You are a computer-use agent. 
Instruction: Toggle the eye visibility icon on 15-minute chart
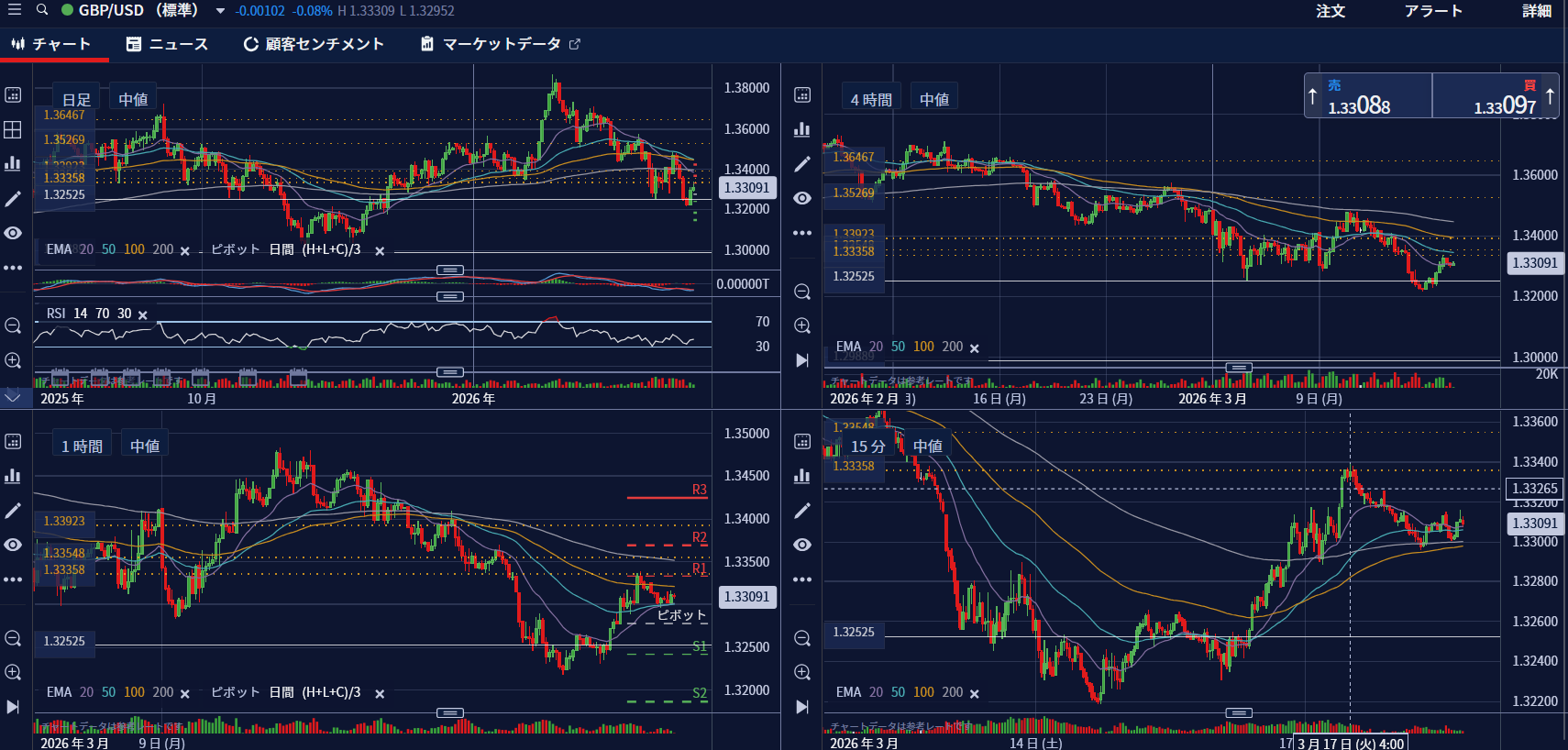pos(802,545)
